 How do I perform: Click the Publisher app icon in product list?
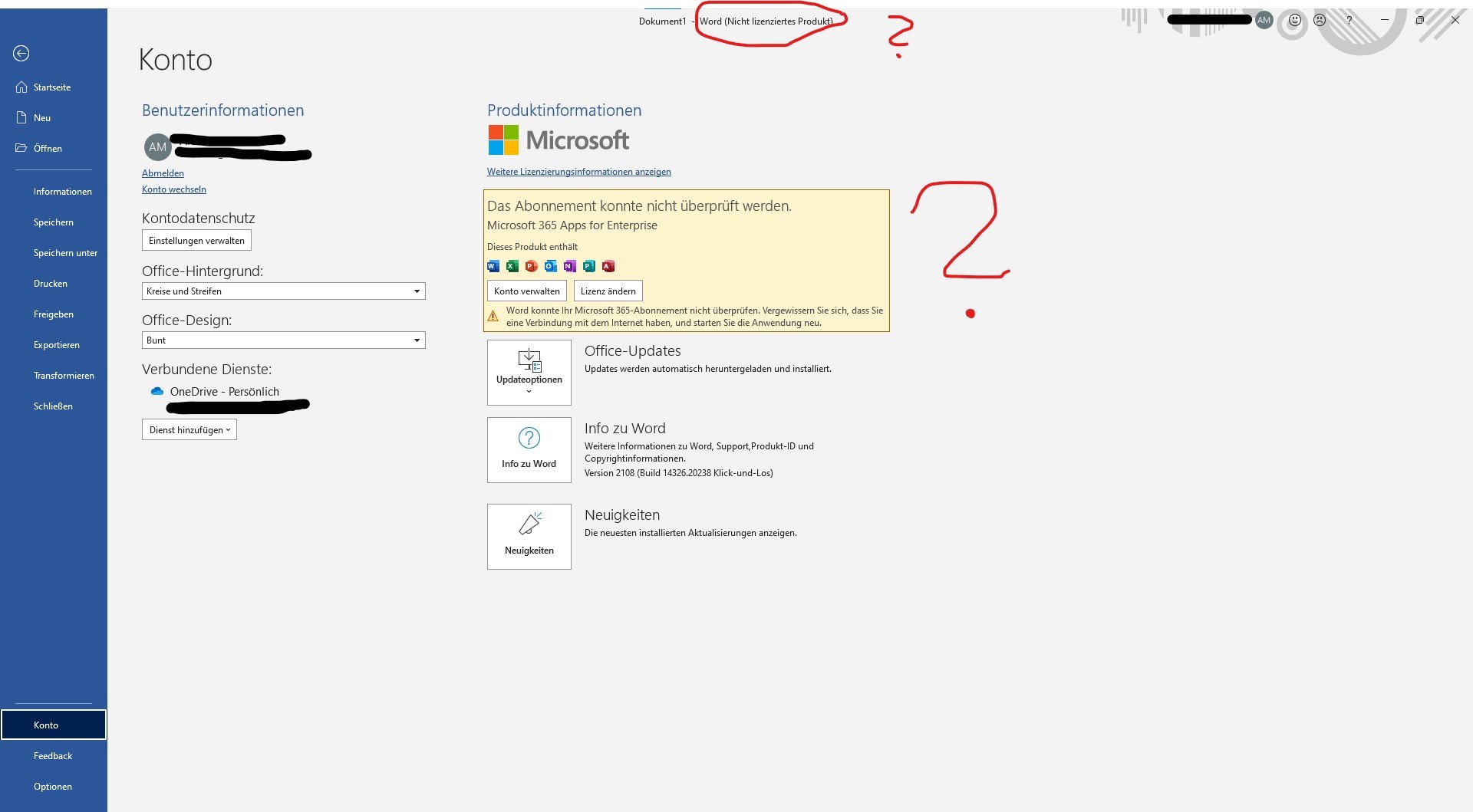[589, 266]
